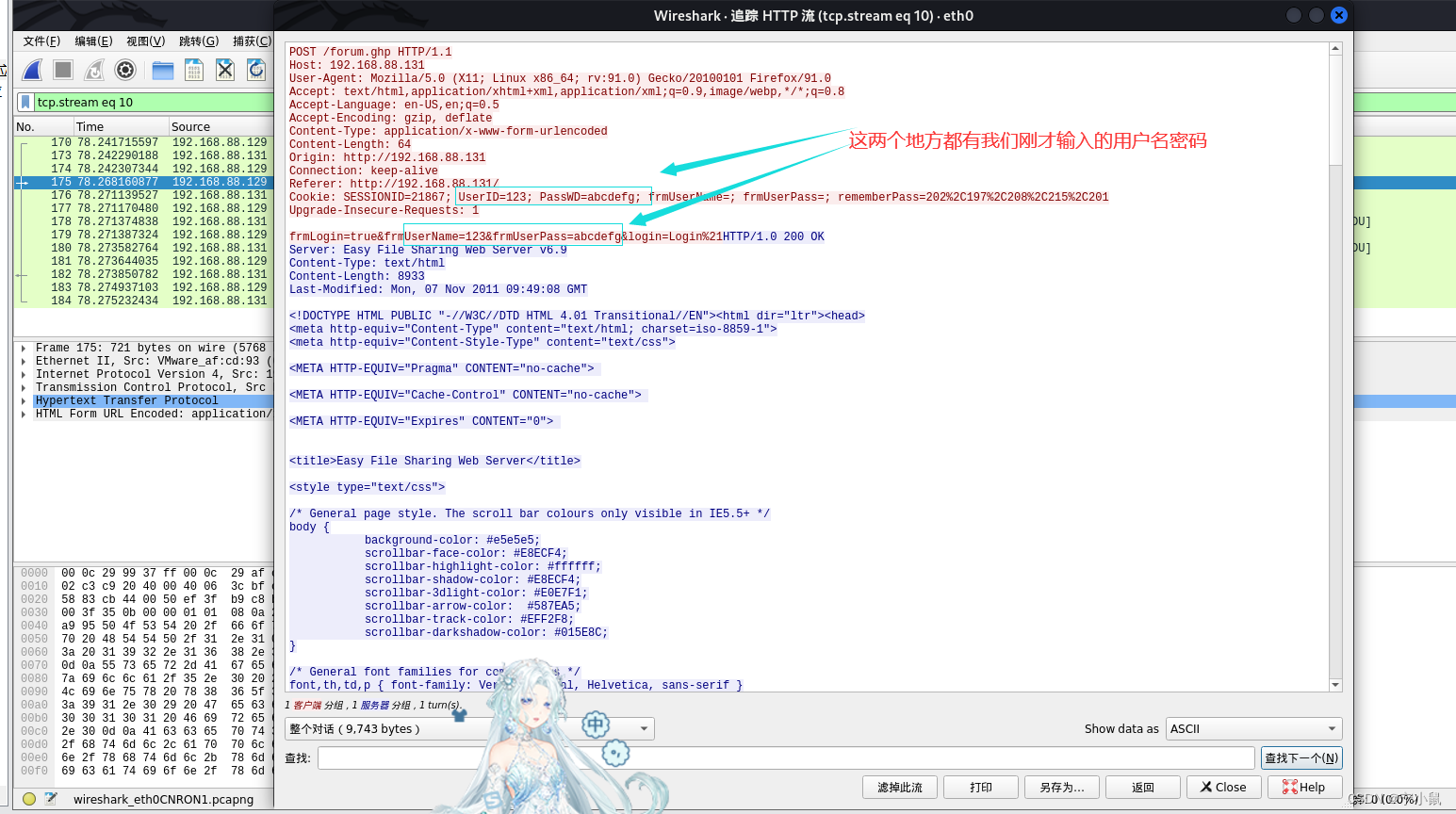The width and height of the screenshot is (1456, 814).
Task: Click the 返回 back button
Action: tap(1143, 787)
